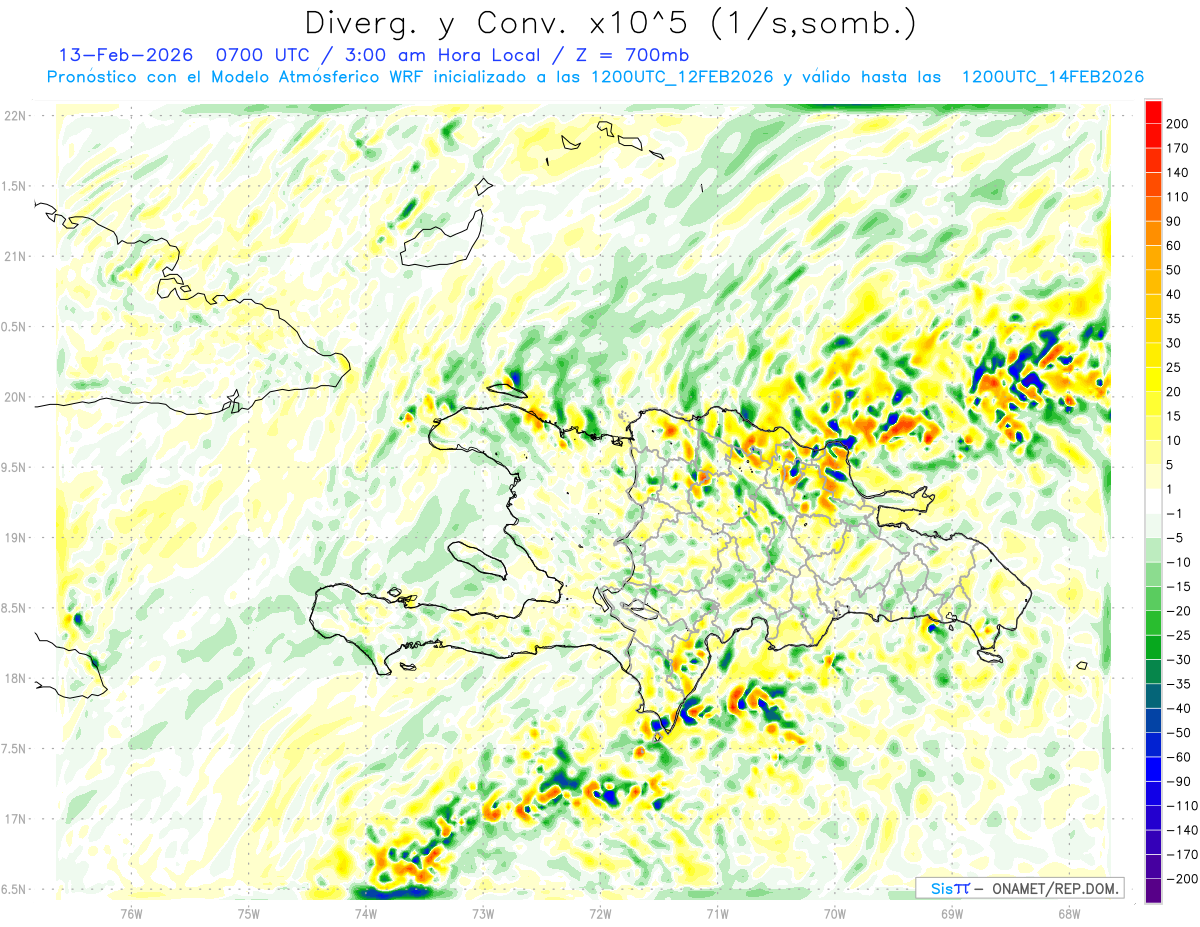Click the positive '170' colorbar value

click(x=1178, y=148)
